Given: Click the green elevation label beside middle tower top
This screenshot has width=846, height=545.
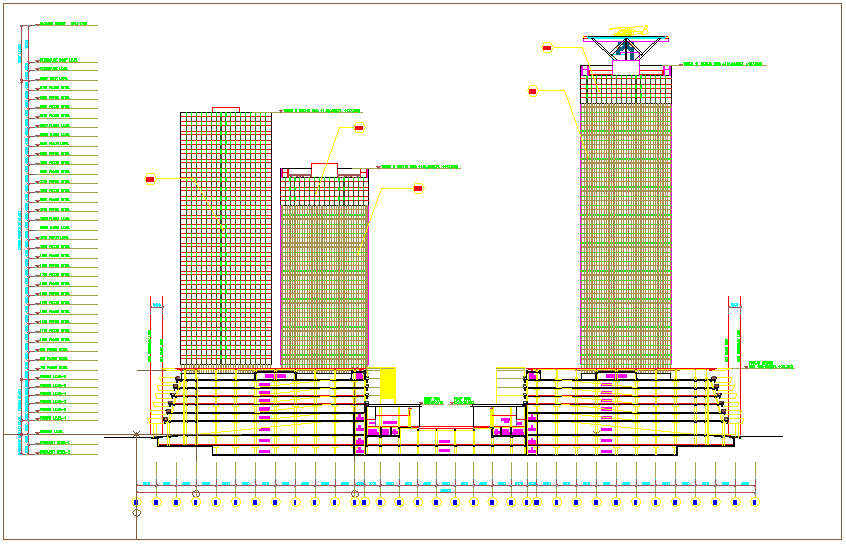Looking at the screenshot, I should tap(420, 167).
